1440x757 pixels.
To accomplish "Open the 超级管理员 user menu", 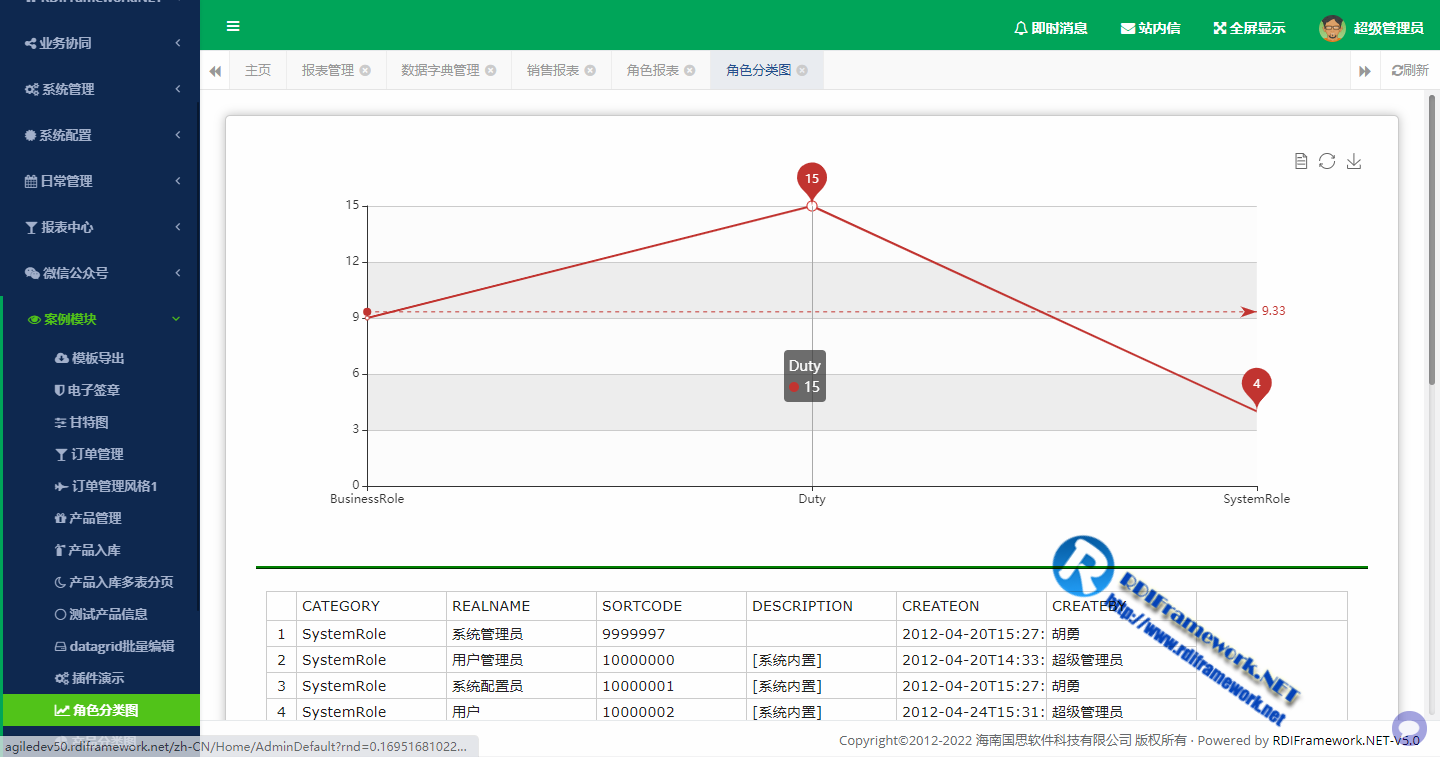I will click(1388, 28).
